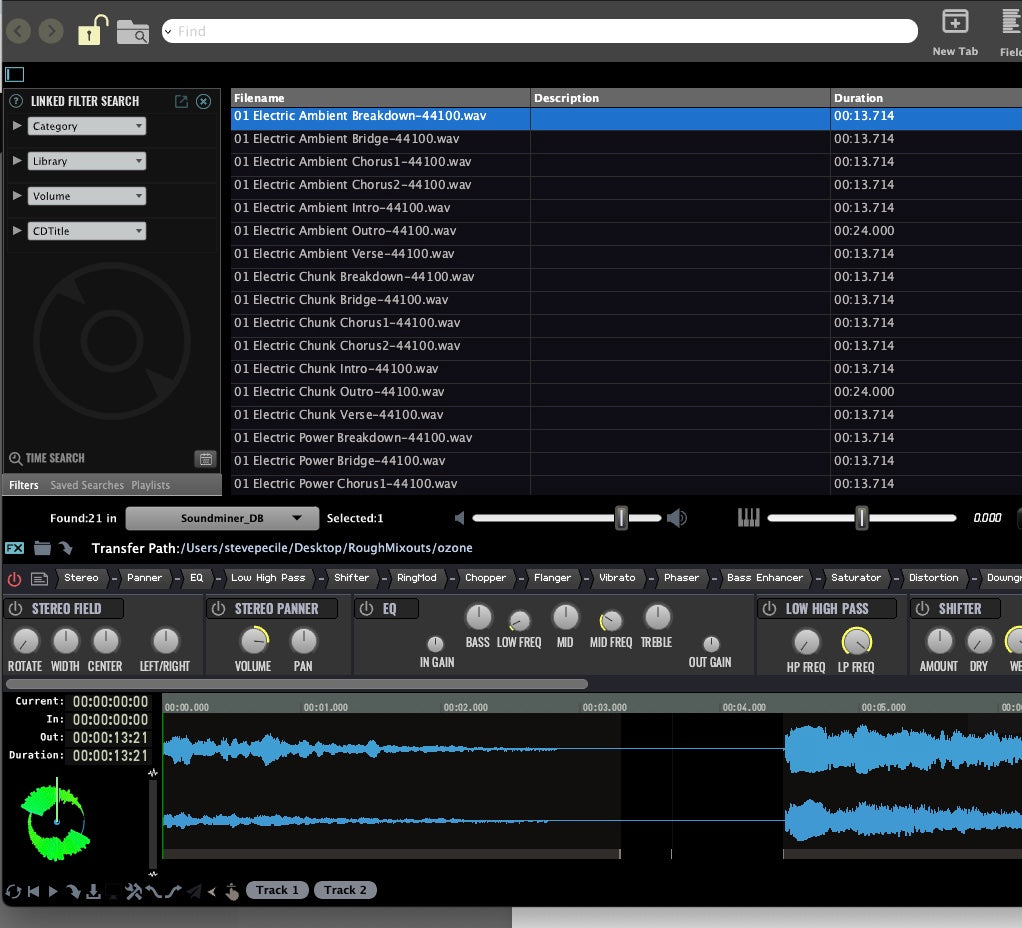Switch to the Playlists tab
The width and height of the screenshot is (1022, 928).
[151, 485]
